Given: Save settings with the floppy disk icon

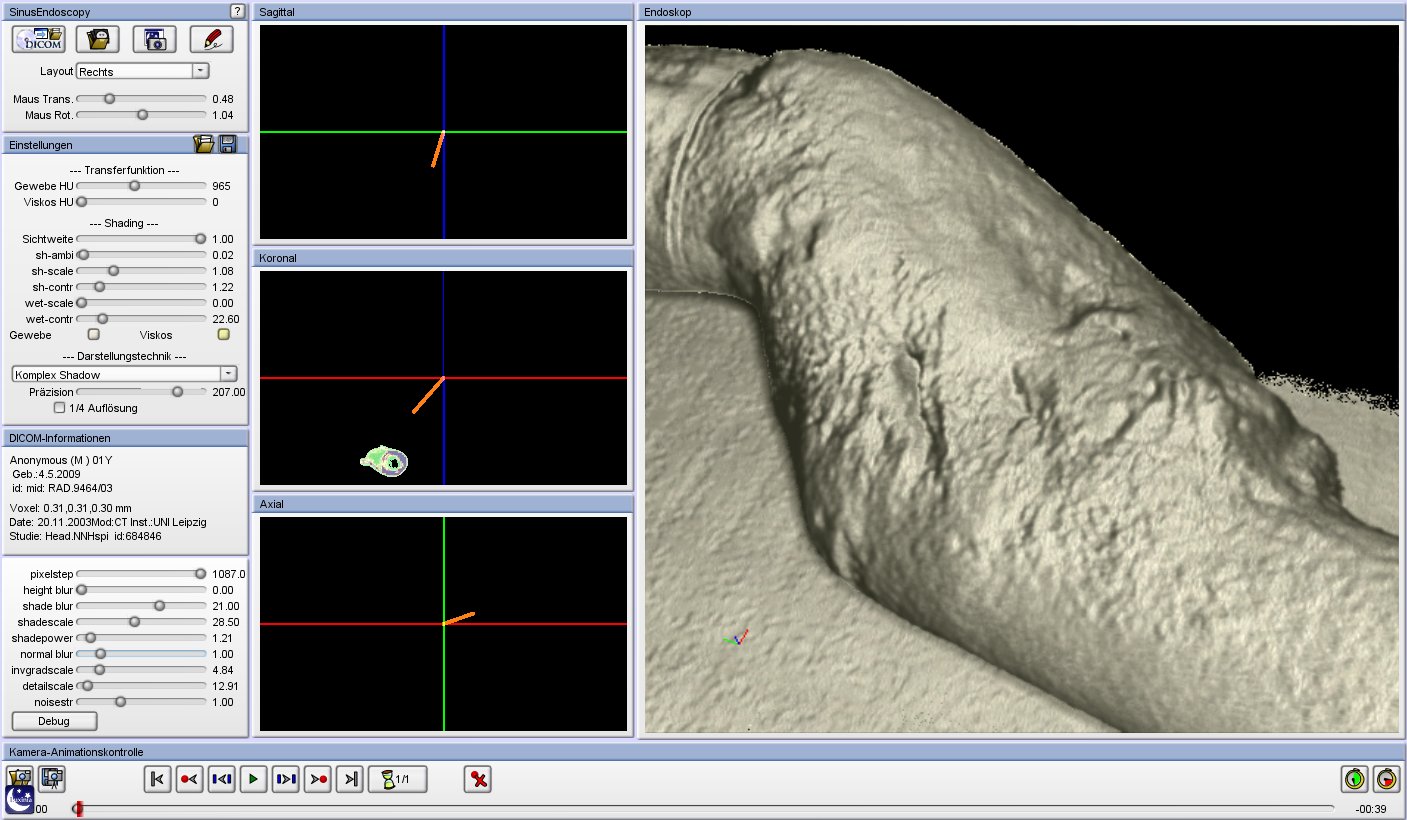Looking at the screenshot, I should click(x=228, y=144).
